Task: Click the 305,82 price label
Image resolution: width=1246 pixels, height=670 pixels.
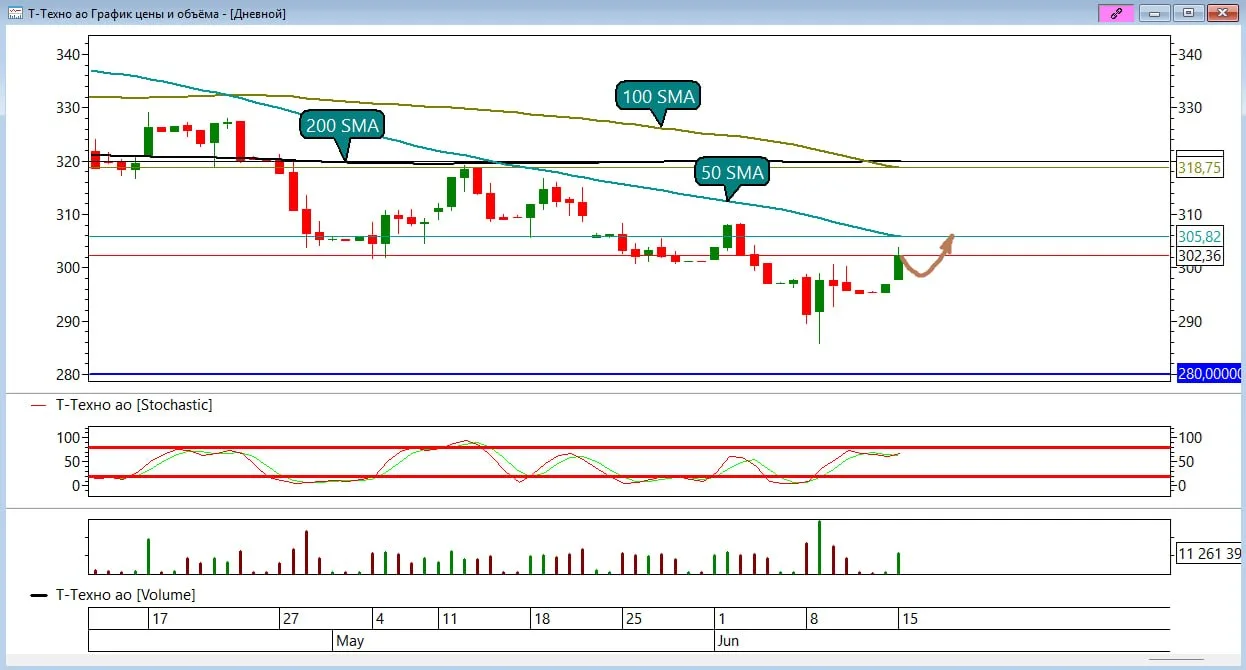Action: (1199, 237)
